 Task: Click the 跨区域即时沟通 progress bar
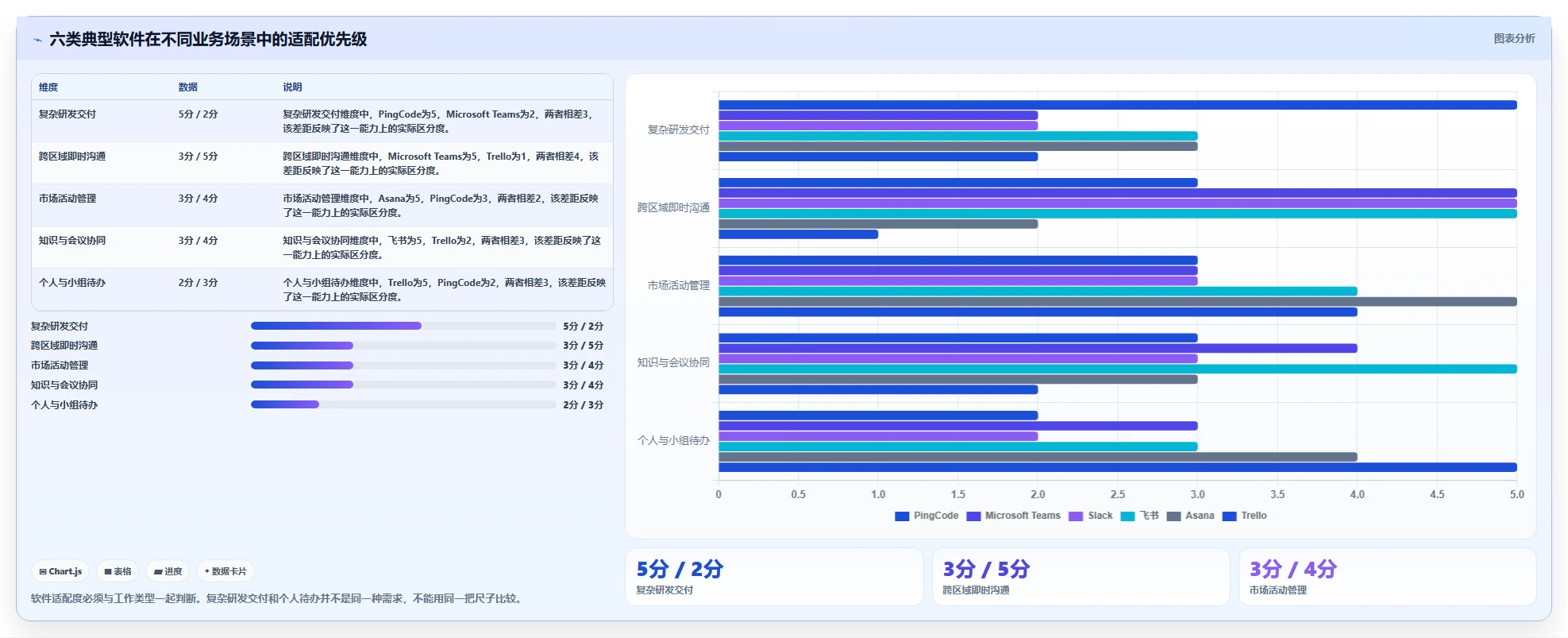(403, 346)
